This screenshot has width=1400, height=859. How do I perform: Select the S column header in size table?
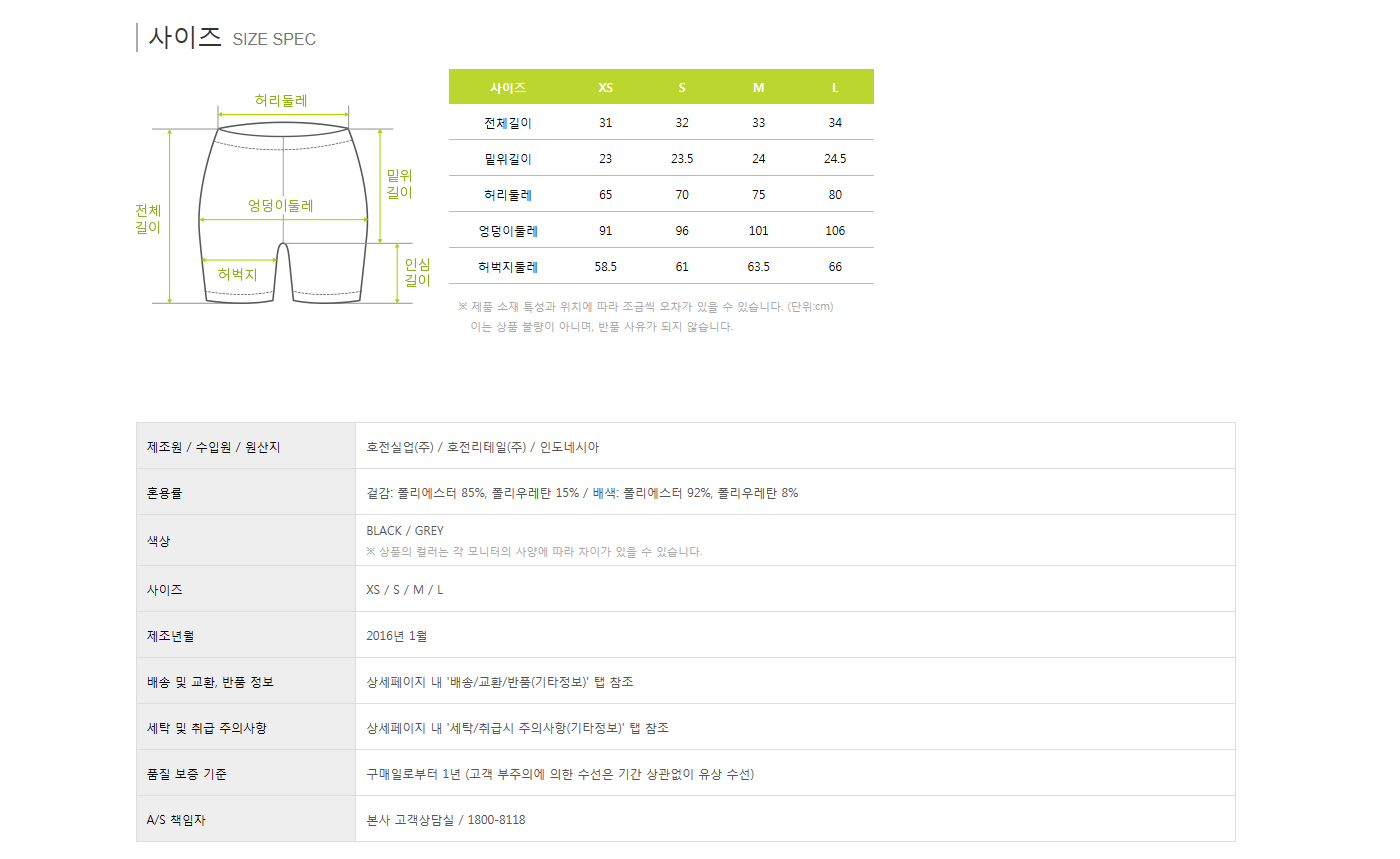682,87
